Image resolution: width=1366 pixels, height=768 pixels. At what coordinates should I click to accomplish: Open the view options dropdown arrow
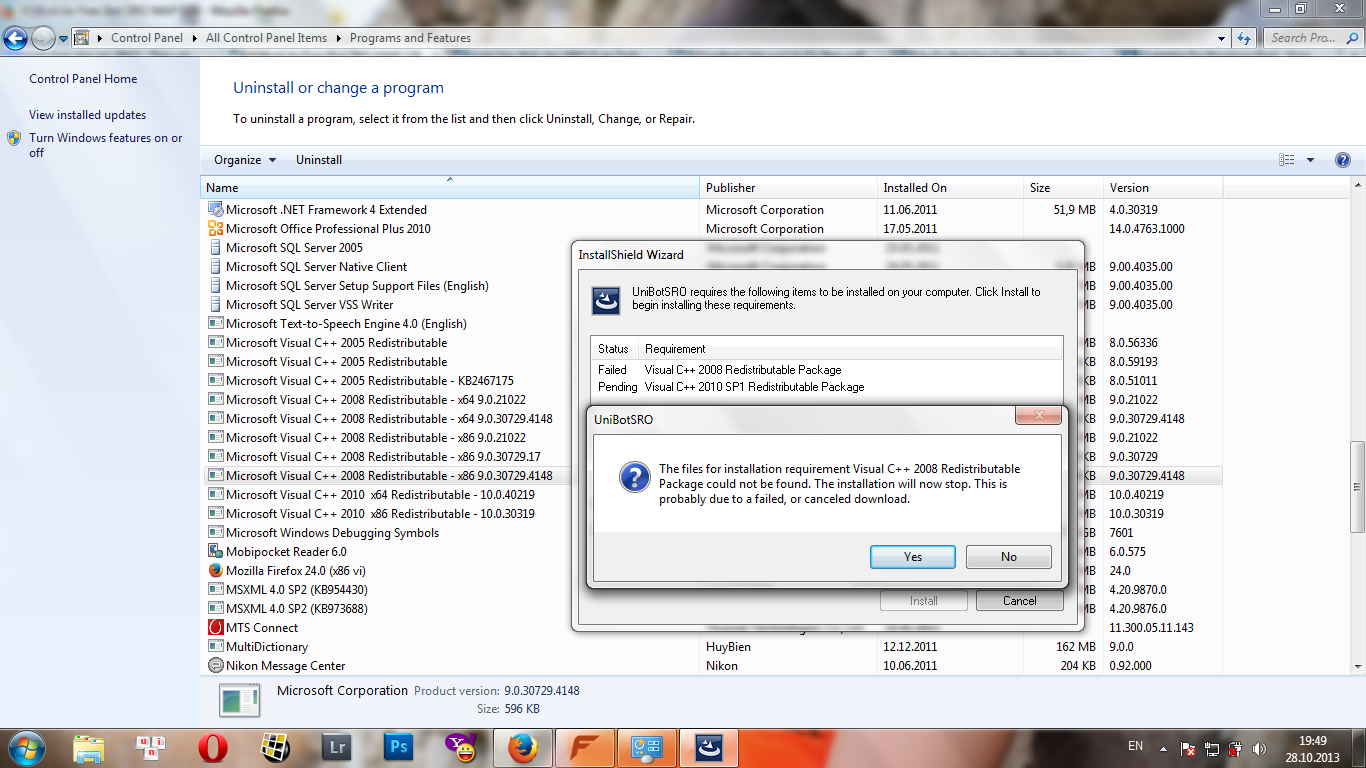coord(1310,160)
